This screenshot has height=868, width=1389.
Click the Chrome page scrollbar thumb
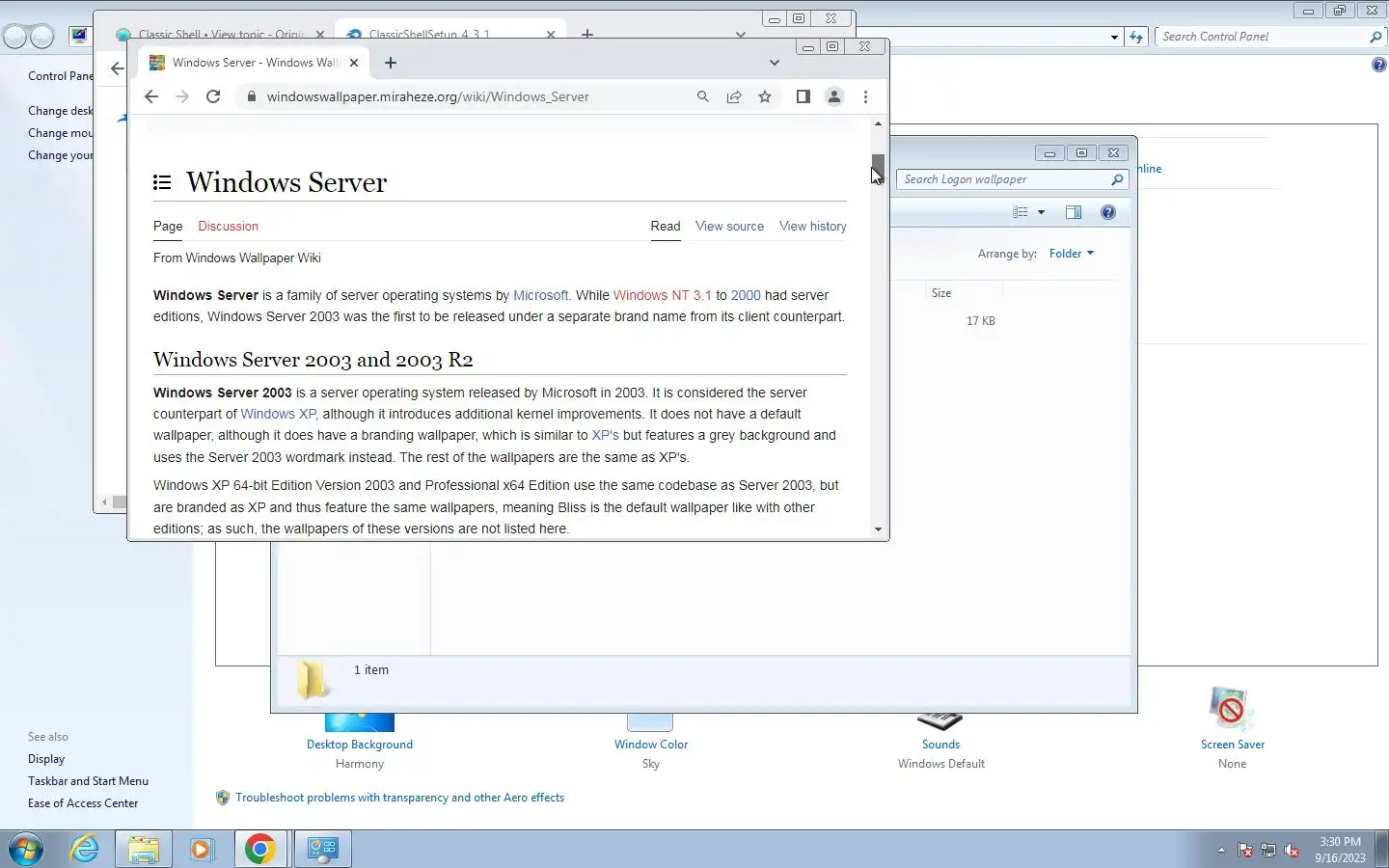[878, 168]
